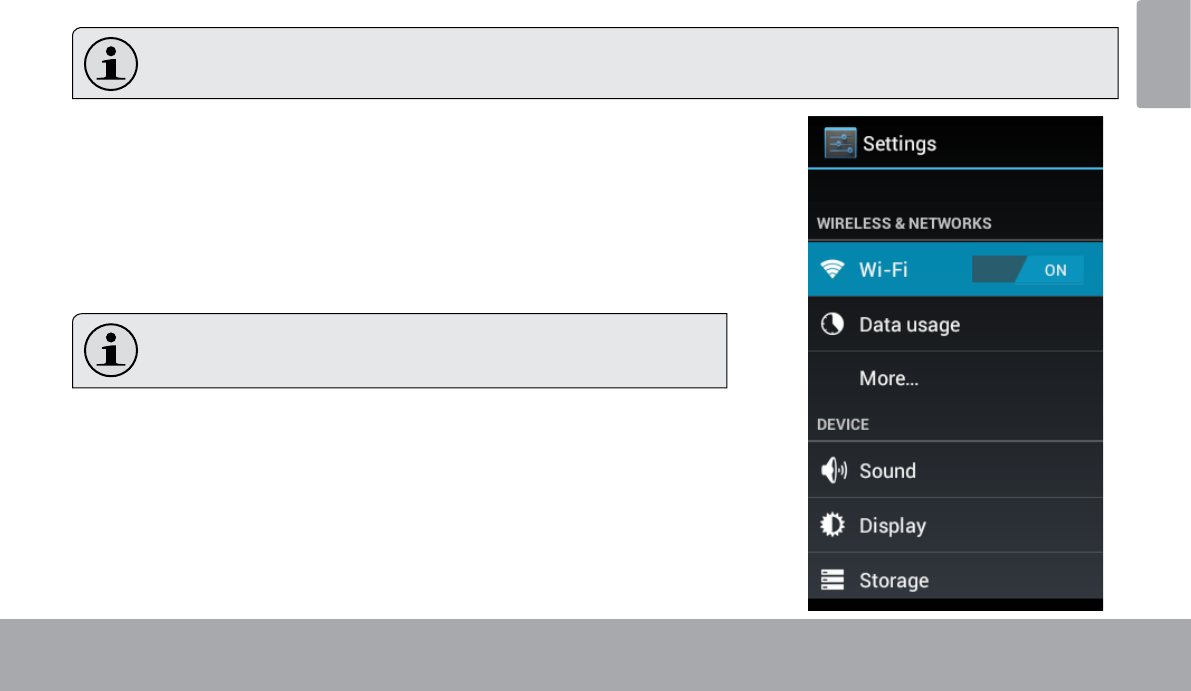Screen dimensions: 1191x691
Task: Open Data usage settings
Action: click(955, 324)
